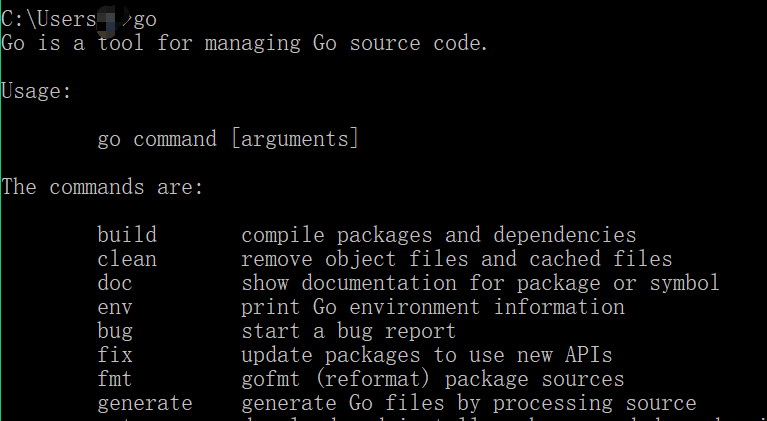
Task: Click the 'fmt' command name
Action: point(114,379)
